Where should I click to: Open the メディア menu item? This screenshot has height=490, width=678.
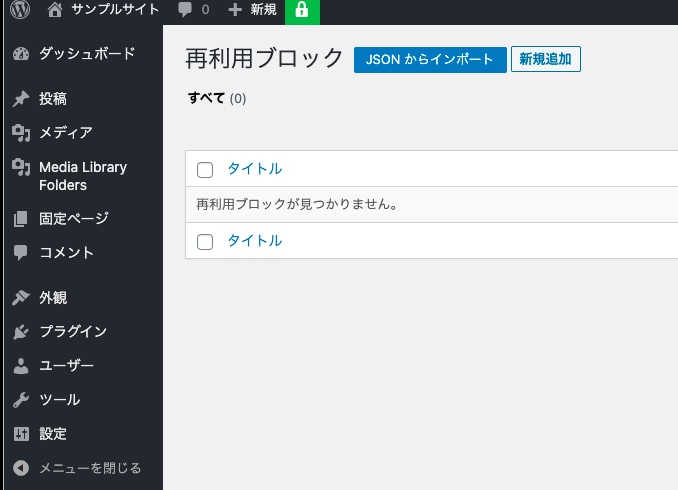tap(66, 133)
